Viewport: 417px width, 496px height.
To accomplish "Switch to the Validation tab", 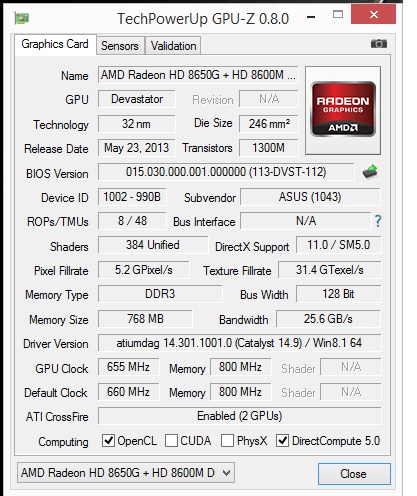I will click(174, 46).
